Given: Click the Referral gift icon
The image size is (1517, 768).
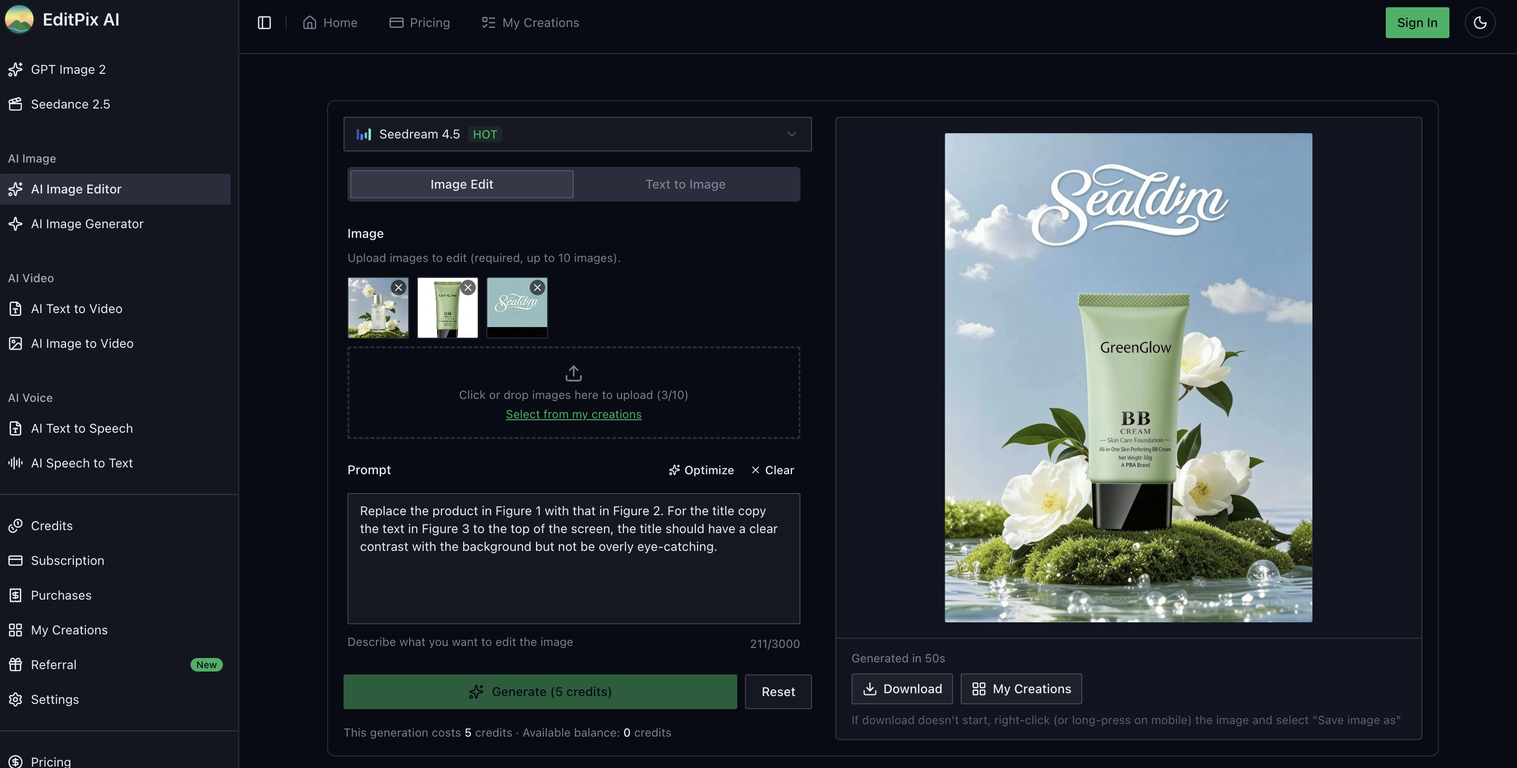Looking at the screenshot, I should coord(15,665).
